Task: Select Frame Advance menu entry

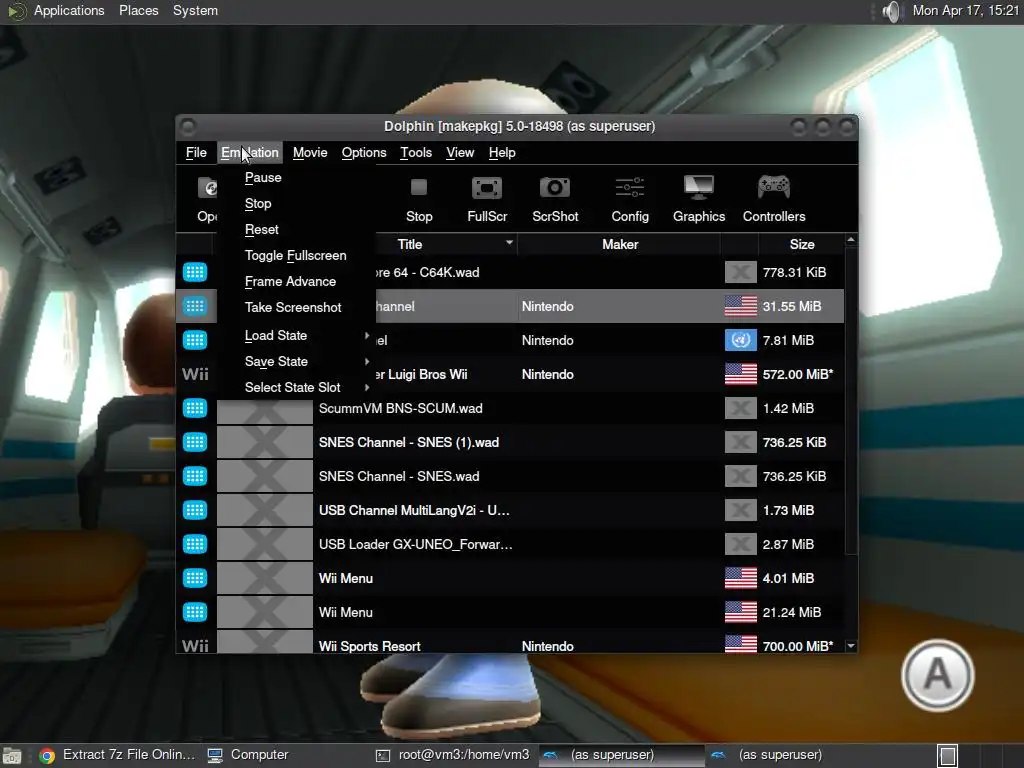Action: (x=291, y=281)
